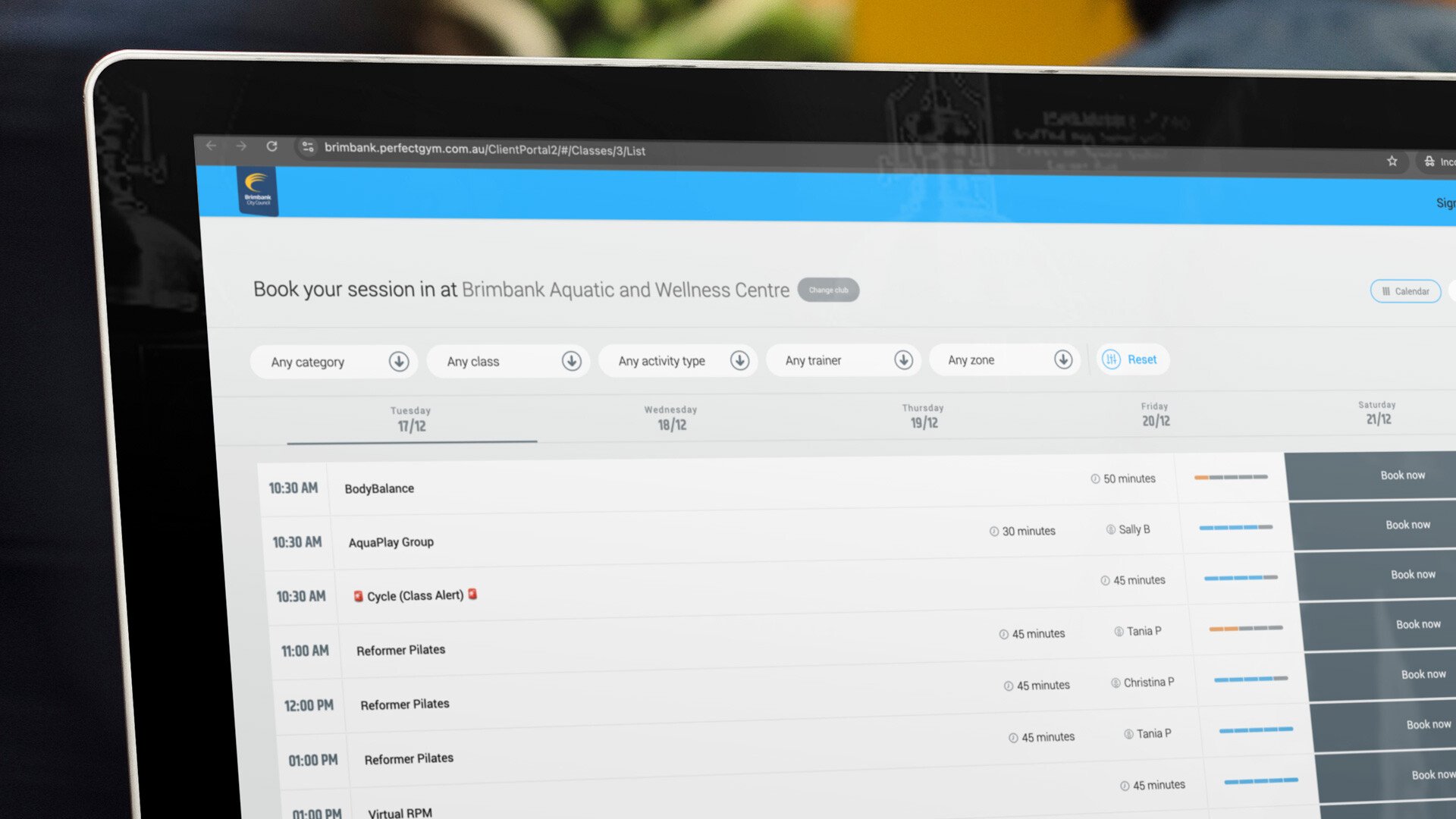Image resolution: width=1456 pixels, height=819 pixels.
Task: Bookmark this page via the star icon
Action: [x=1392, y=161]
